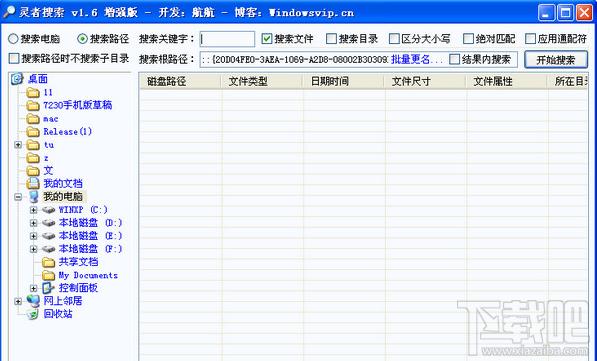597x361 pixels.
Task: Click the 控制面板 control panel icon
Action: pyautogui.click(x=49, y=288)
